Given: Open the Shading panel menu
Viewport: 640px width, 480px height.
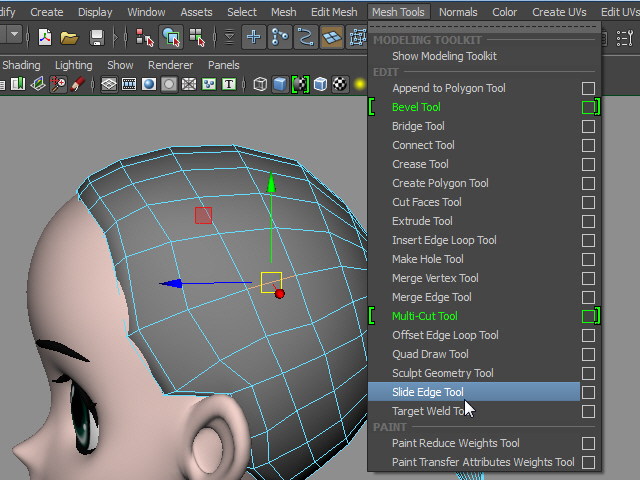Looking at the screenshot, I should pyautogui.click(x=21, y=65).
